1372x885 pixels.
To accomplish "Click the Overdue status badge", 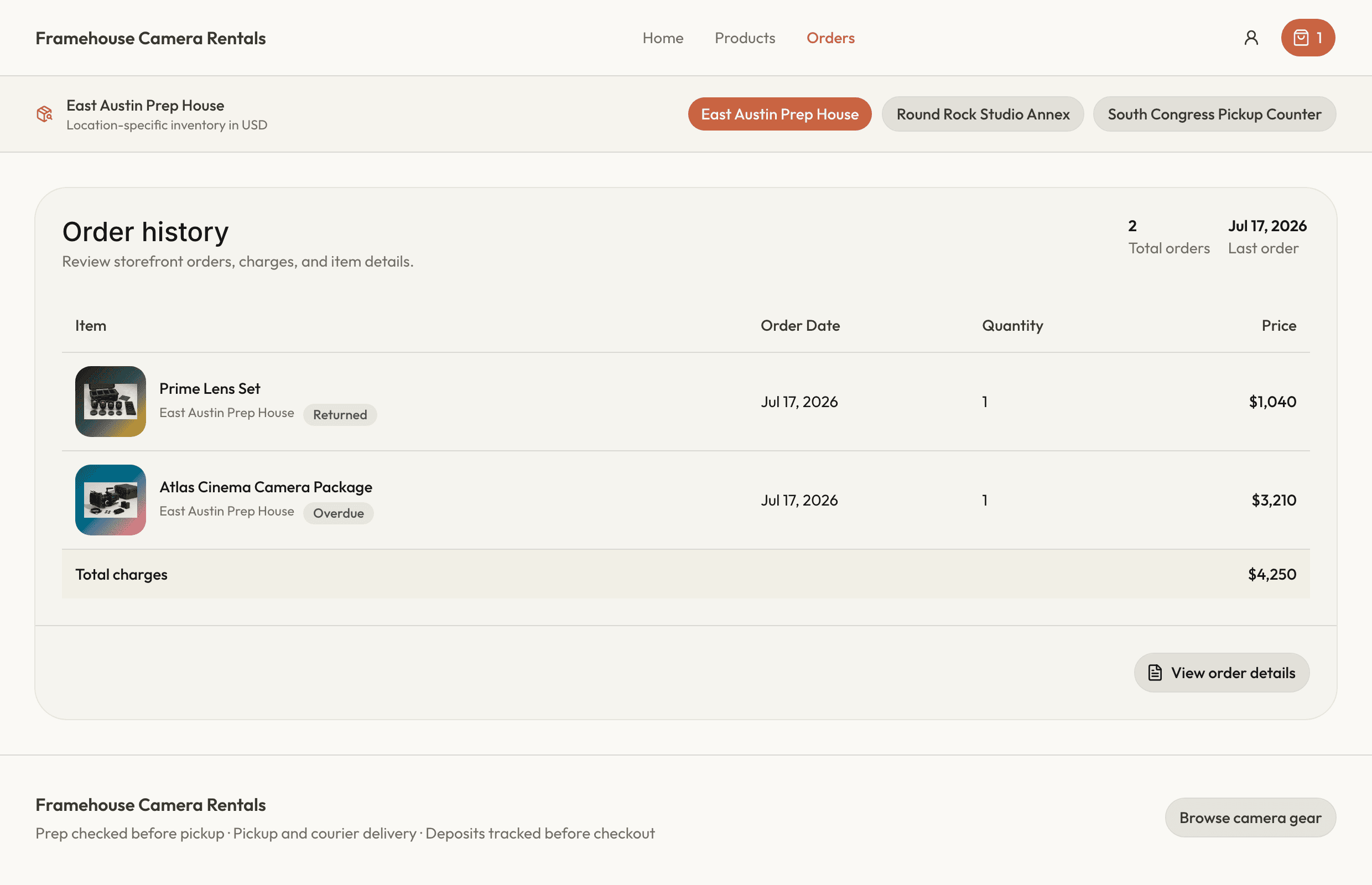I will [338, 513].
